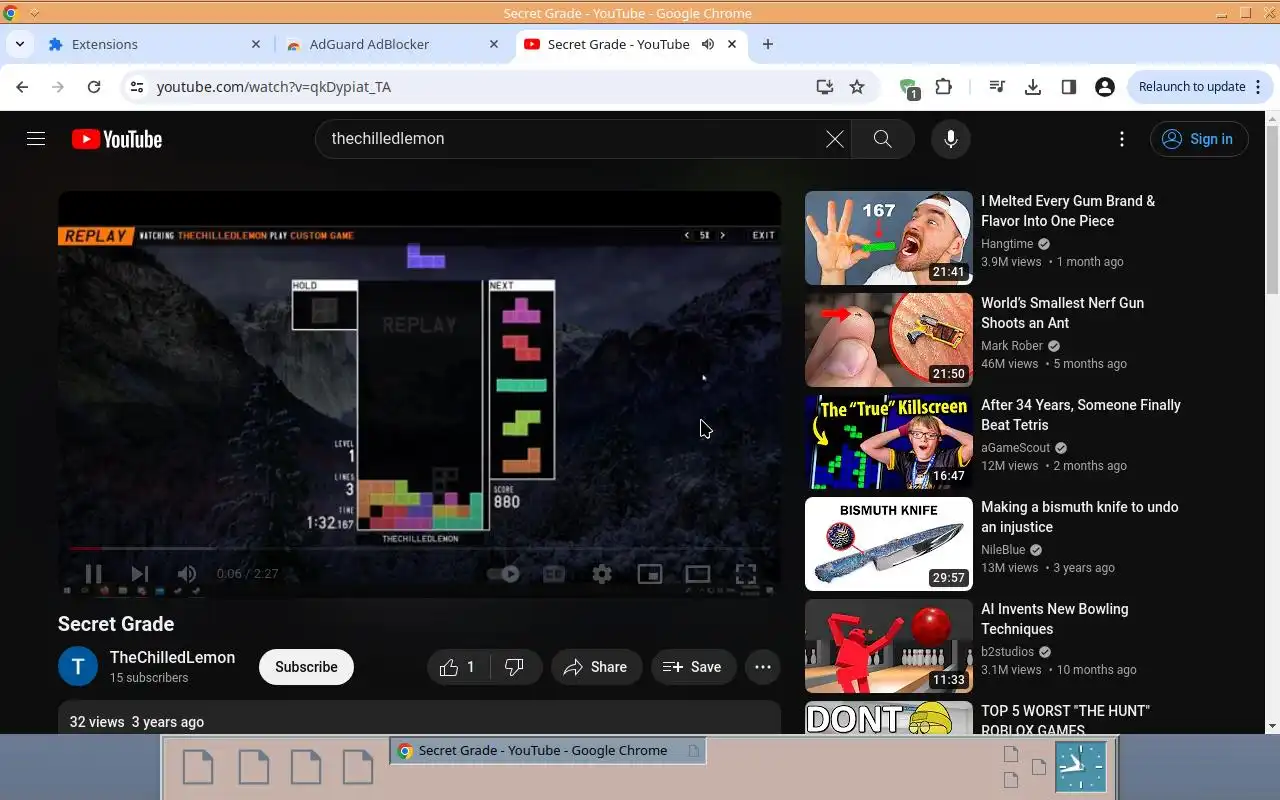The height and width of the screenshot is (800, 1280).
Task: Close the AdGuard AdBlocker tab
Action: (494, 44)
